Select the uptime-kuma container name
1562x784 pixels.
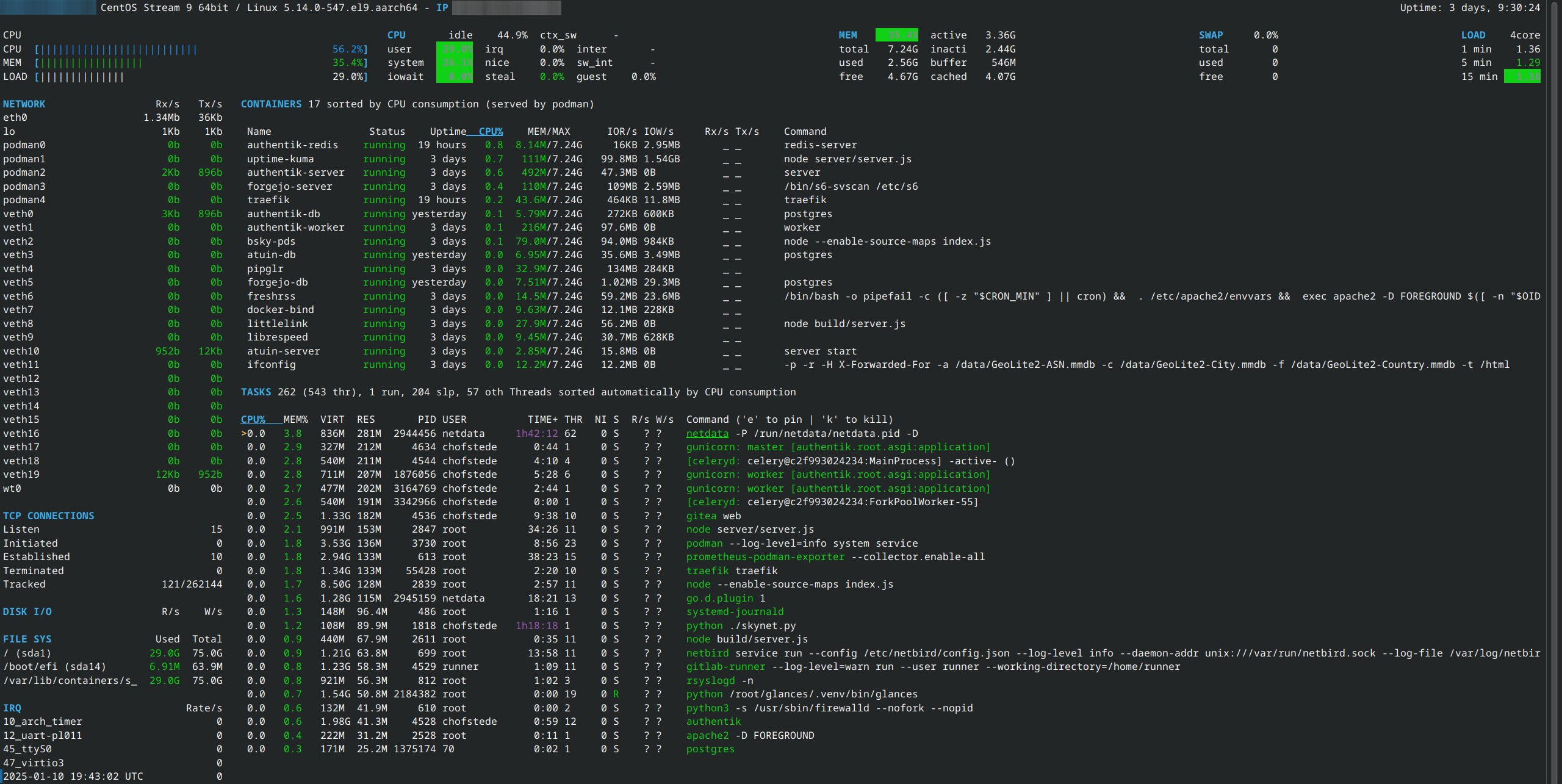pyautogui.click(x=280, y=159)
